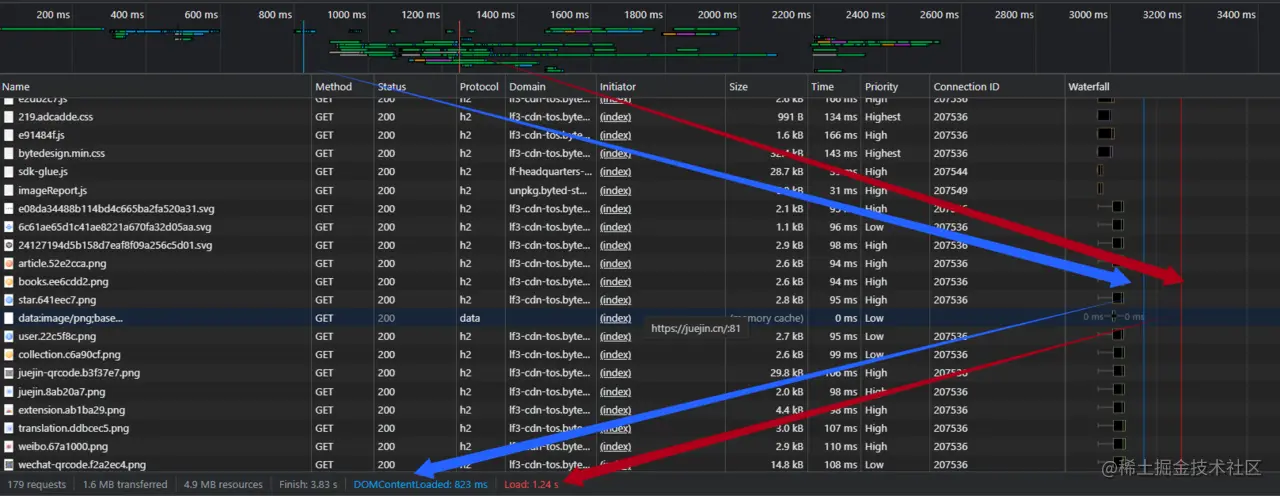Image resolution: width=1280 pixels, height=496 pixels.
Task: Sort by the Protocol column header
Action: [481, 87]
